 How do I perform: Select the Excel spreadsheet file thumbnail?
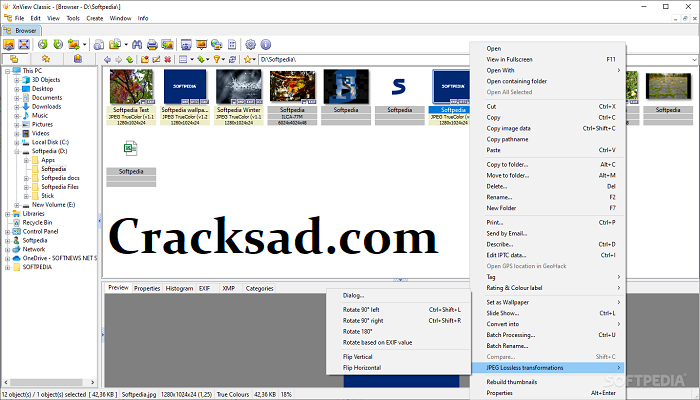point(131,163)
